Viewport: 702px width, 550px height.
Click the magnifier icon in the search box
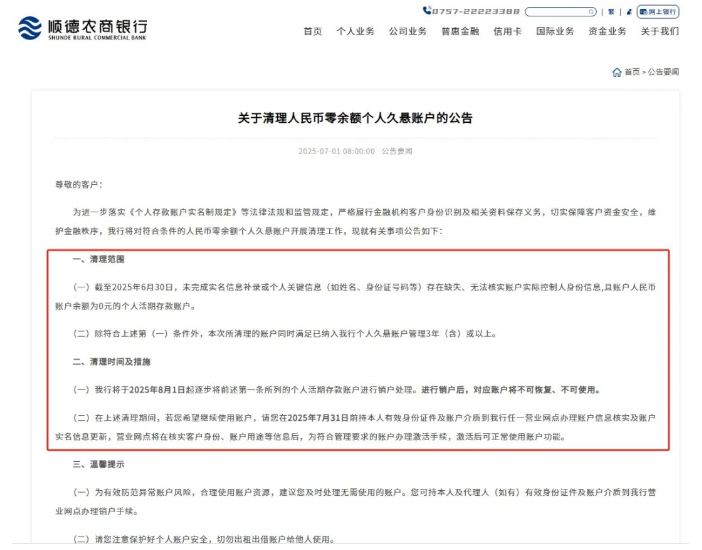click(591, 12)
